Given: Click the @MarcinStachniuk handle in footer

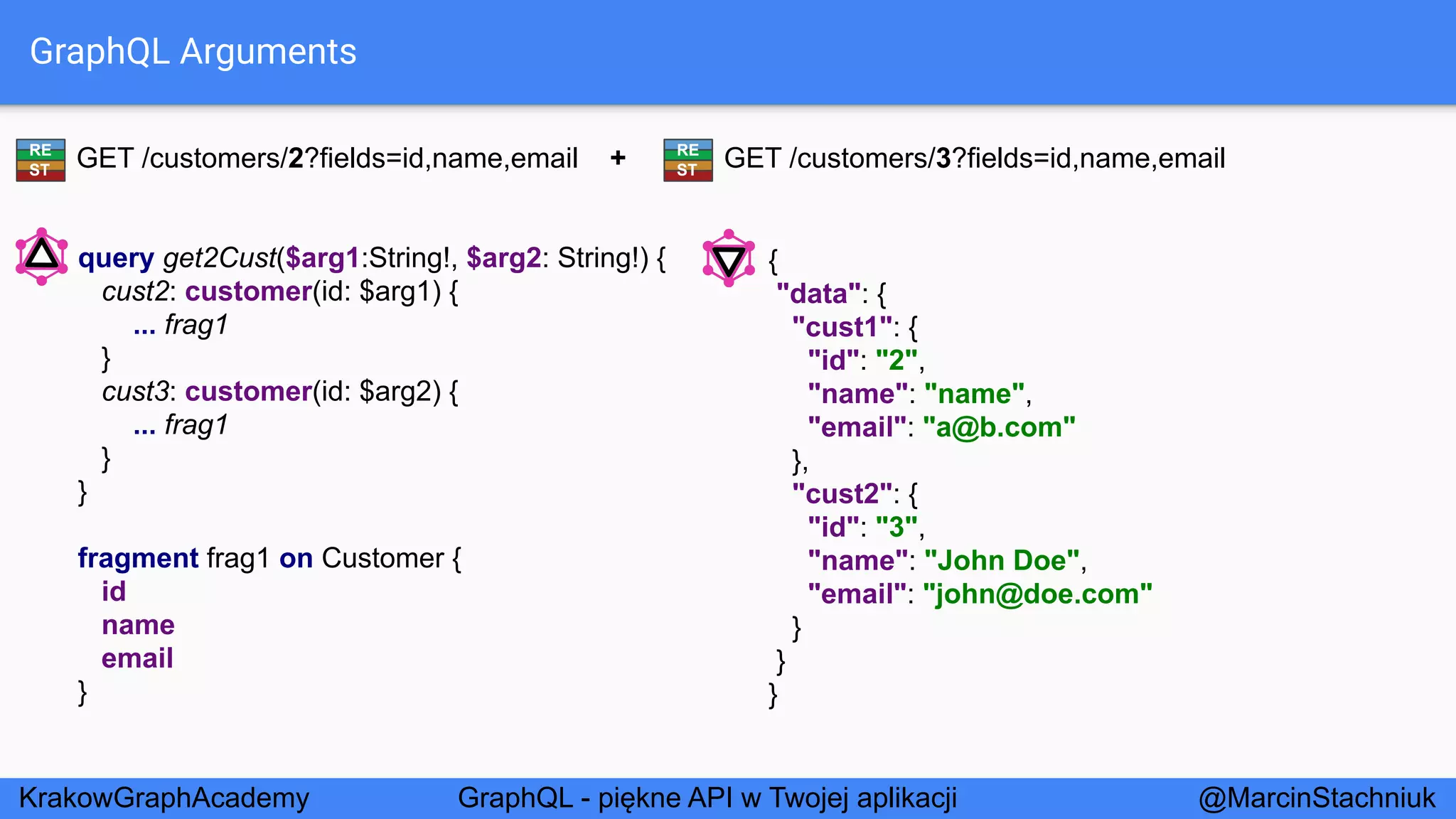Looking at the screenshot, I should coord(1317,798).
